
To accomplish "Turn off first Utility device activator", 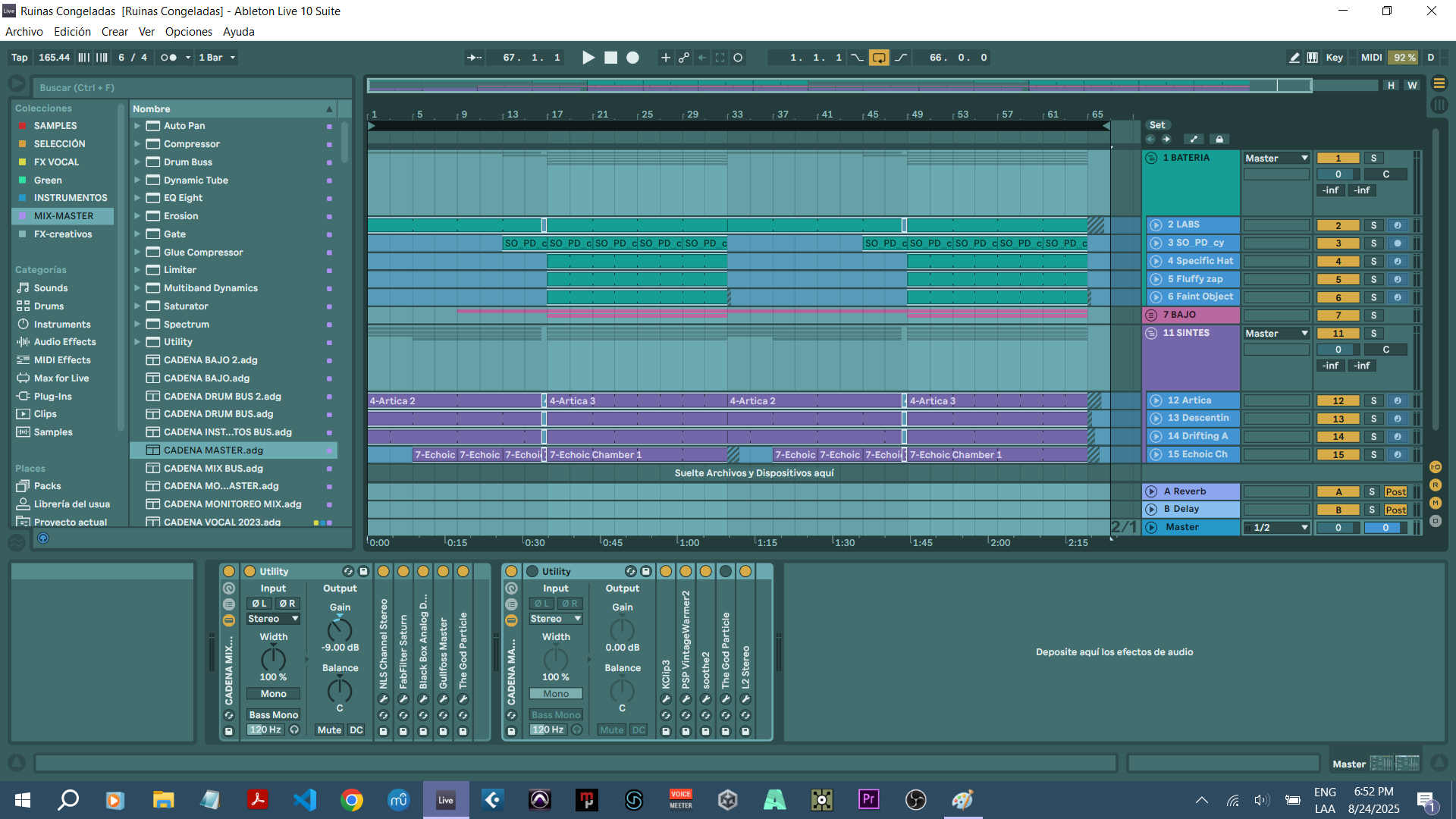I will [249, 572].
